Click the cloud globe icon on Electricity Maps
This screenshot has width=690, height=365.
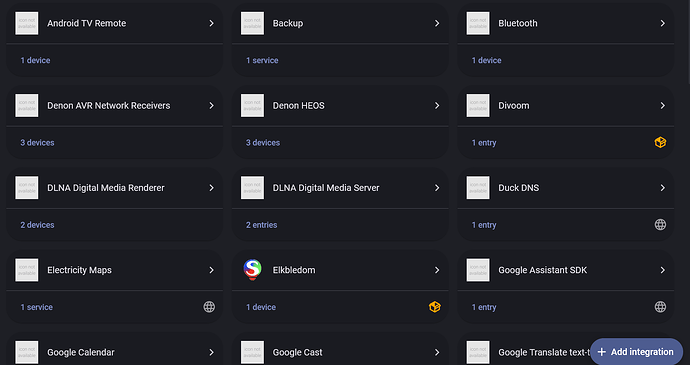209,307
